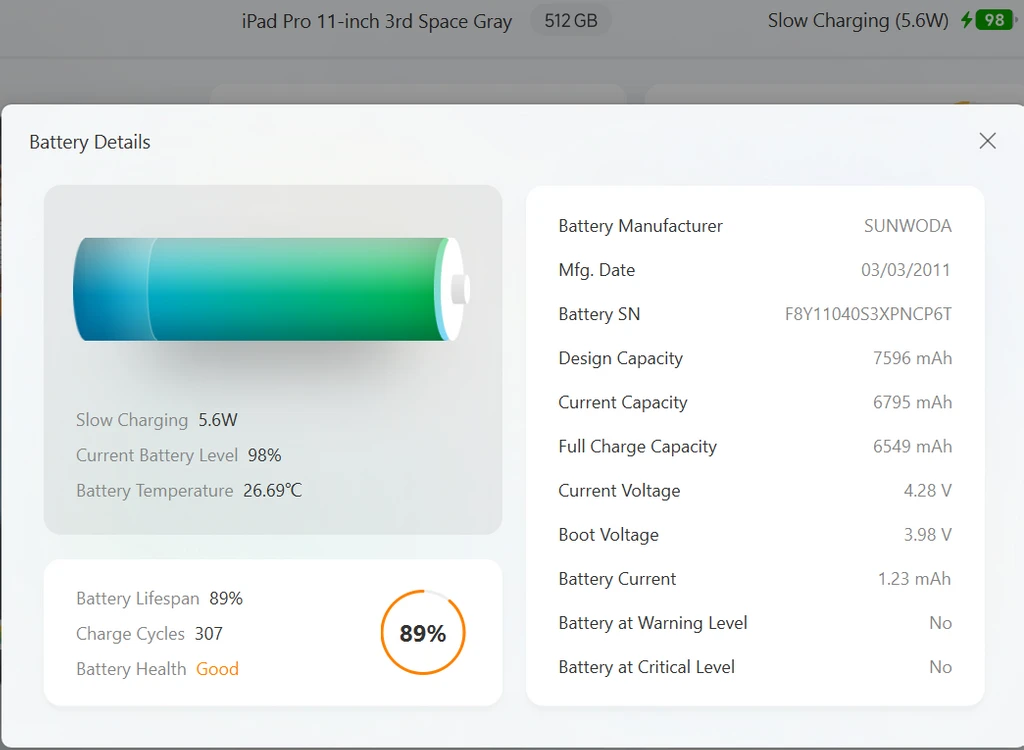Click the Current Voltage value 4.28 V
Screen dimensions: 1024x750
coord(927,491)
